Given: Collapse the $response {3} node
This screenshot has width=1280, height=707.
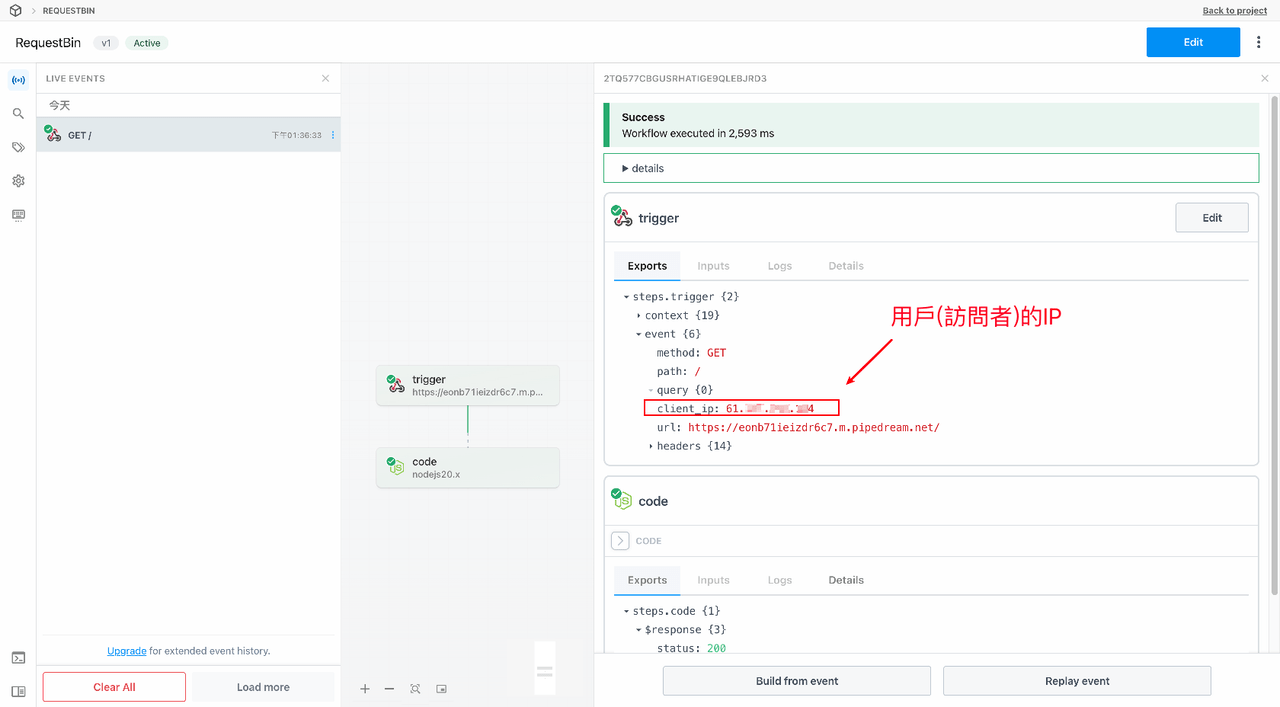Looking at the screenshot, I should pyautogui.click(x=638, y=630).
